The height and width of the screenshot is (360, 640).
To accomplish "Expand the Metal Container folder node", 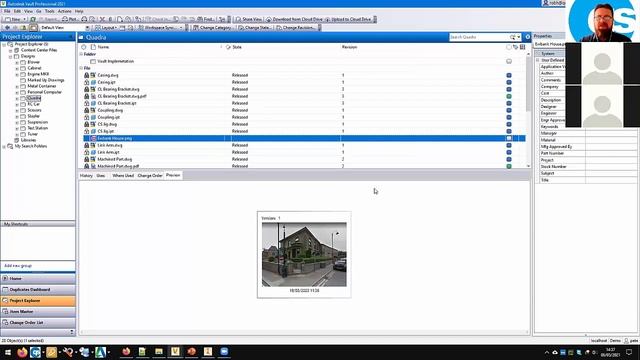I will (x=17, y=87).
